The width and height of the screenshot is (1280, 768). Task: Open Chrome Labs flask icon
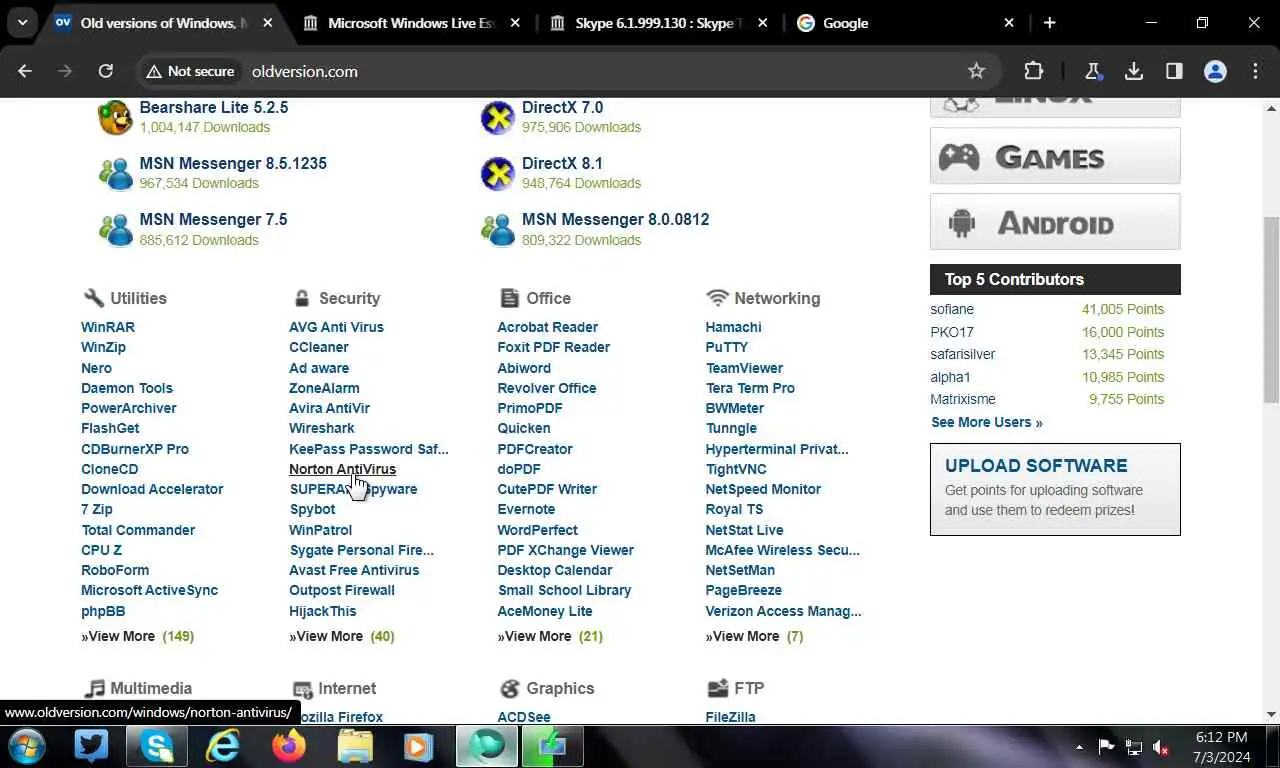1093,71
